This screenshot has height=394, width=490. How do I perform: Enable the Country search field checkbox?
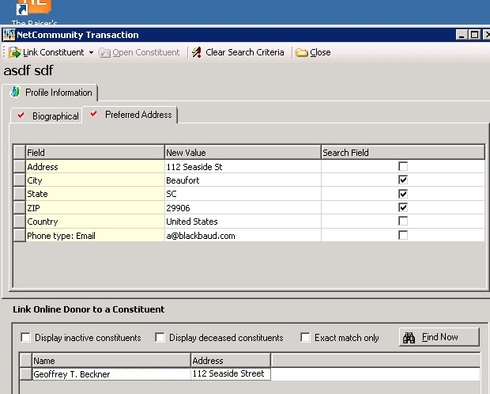(x=403, y=221)
